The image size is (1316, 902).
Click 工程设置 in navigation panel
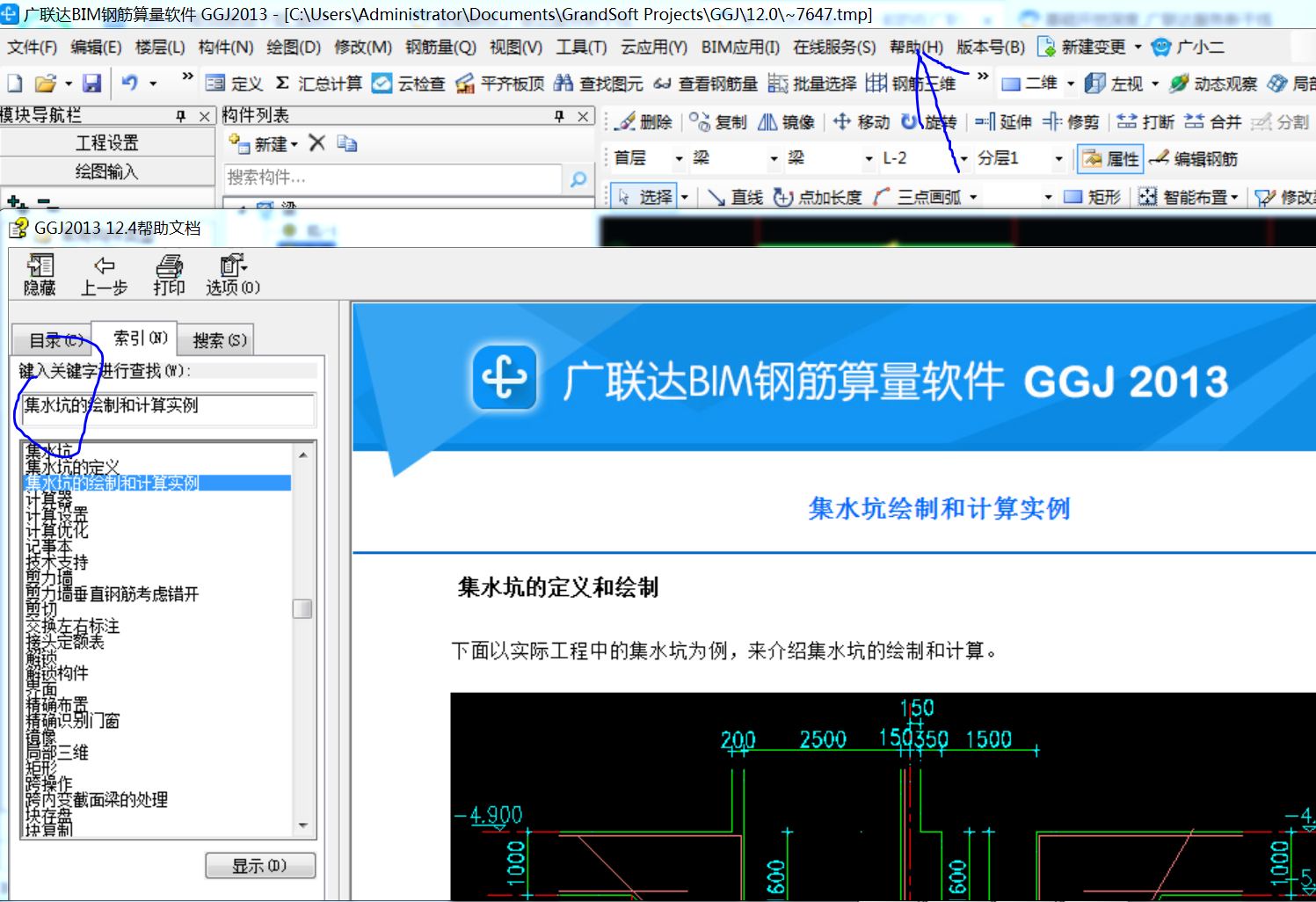[107, 142]
